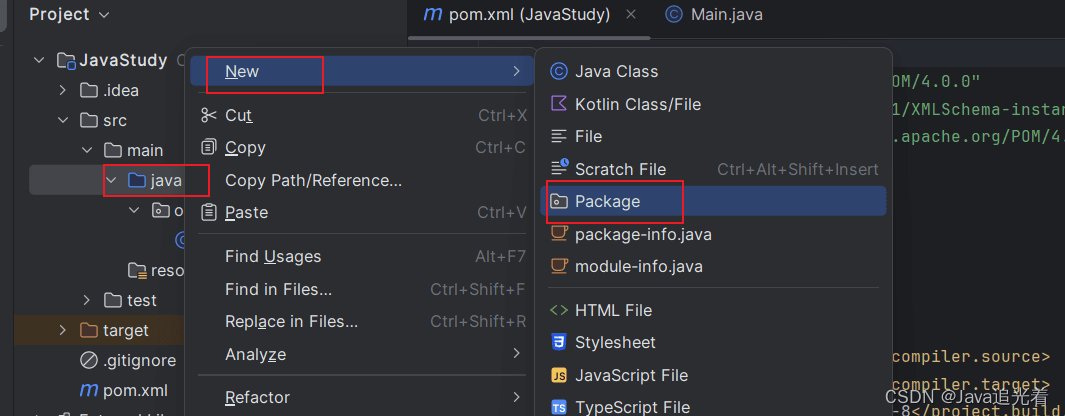The width and height of the screenshot is (1065, 416).
Task: Click the Kotlin Class/File icon
Action: coord(559,104)
